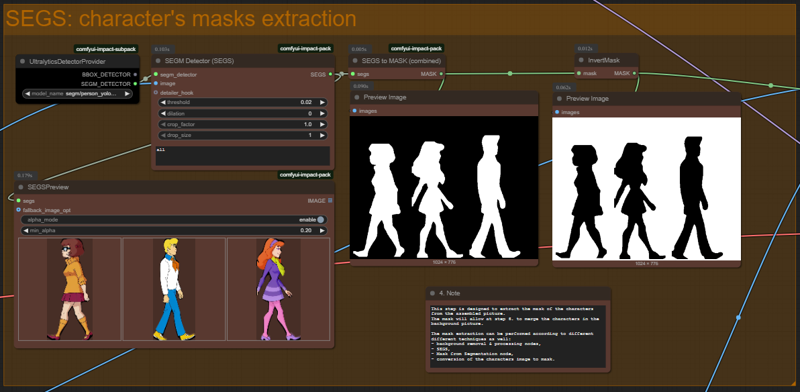This screenshot has height=392, width=800.
Task: Increase drop_size with the right arrow
Action: tap(322, 135)
